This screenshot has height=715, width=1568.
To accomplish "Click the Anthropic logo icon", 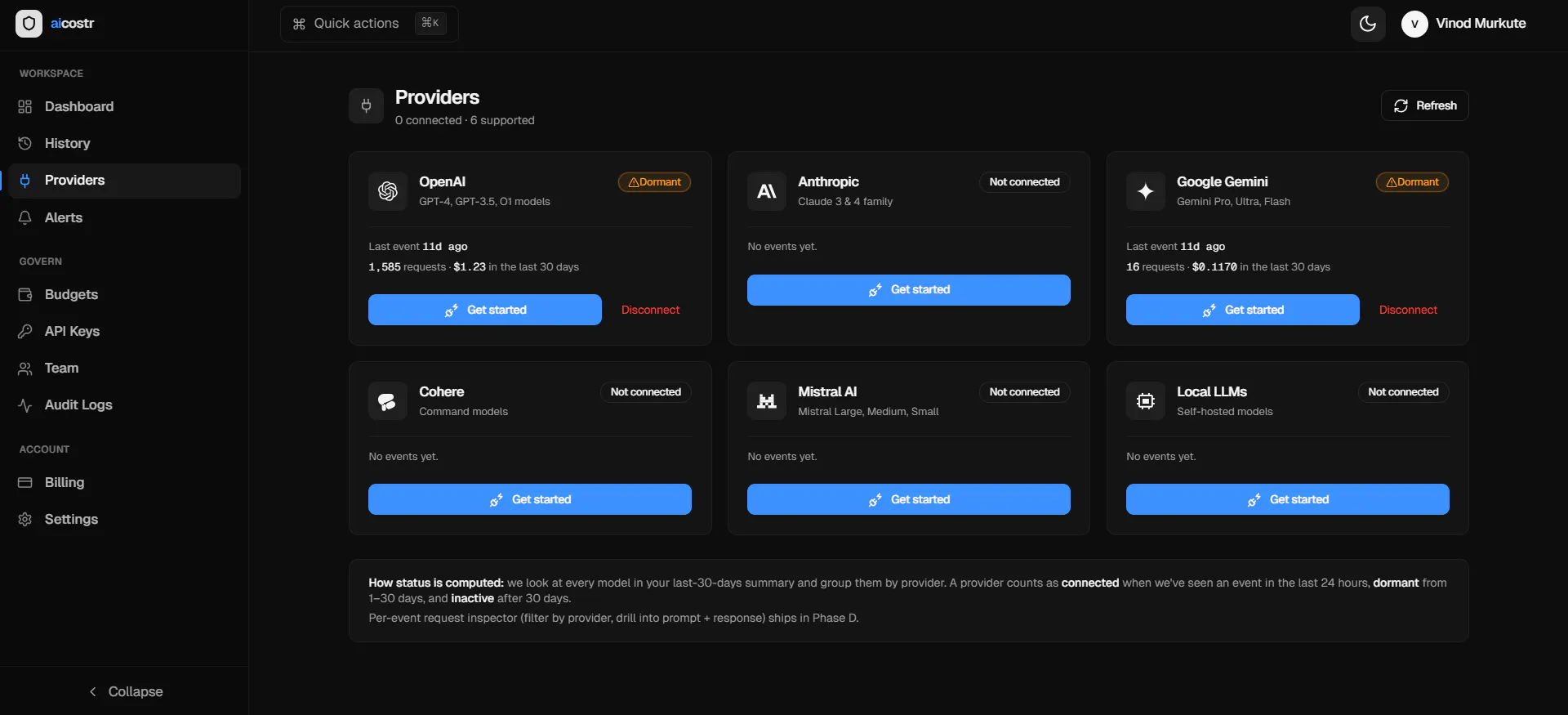I will tap(767, 191).
